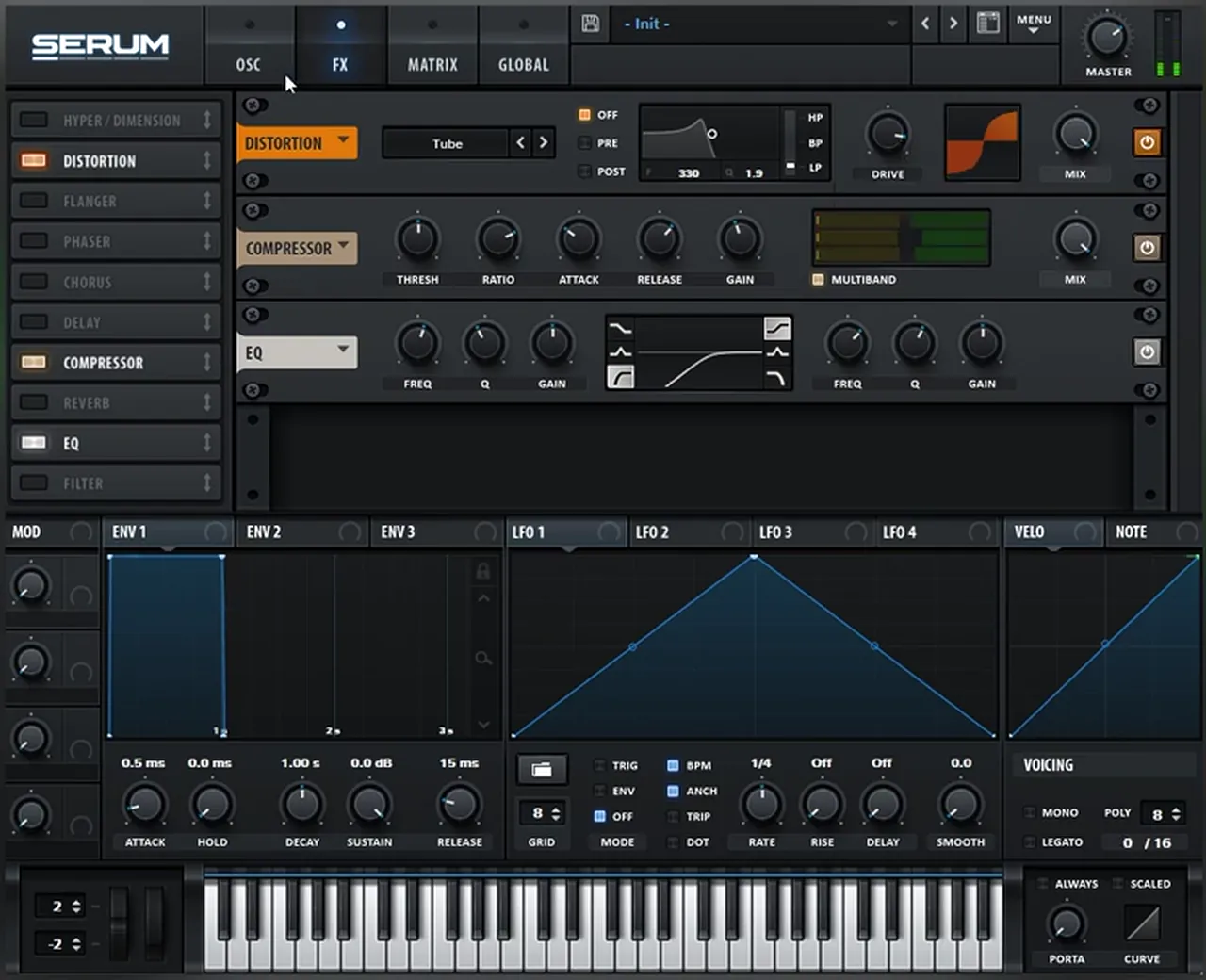This screenshot has width=1206, height=980.
Task: Click the compressor Thresh knob
Action: 417,239
